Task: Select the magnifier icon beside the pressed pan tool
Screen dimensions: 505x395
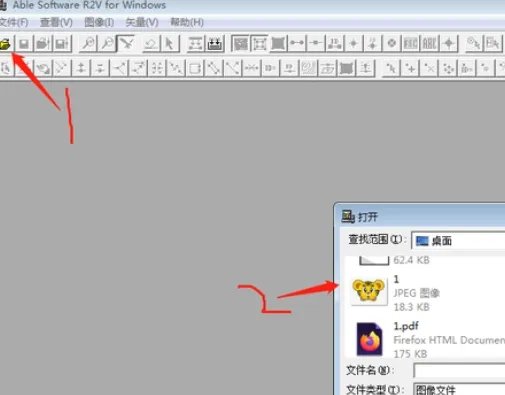Action: pyautogui.click(x=107, y=44)
